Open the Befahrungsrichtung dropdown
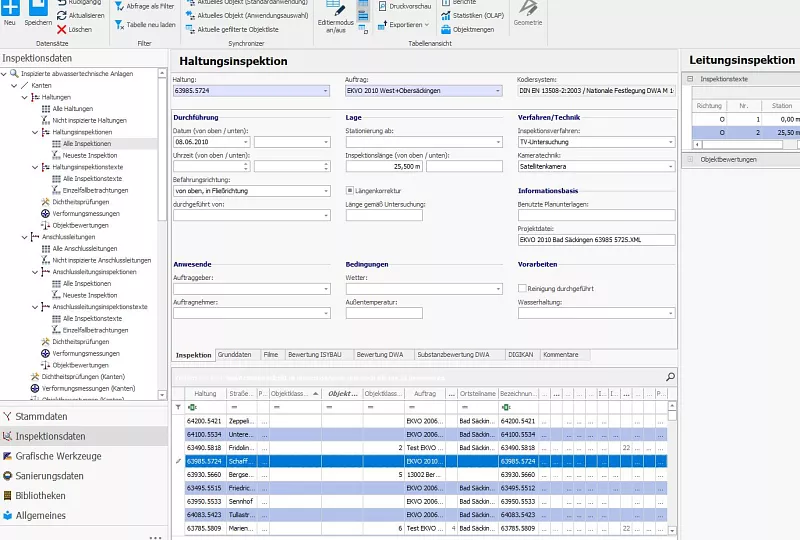 pos(326,191)
